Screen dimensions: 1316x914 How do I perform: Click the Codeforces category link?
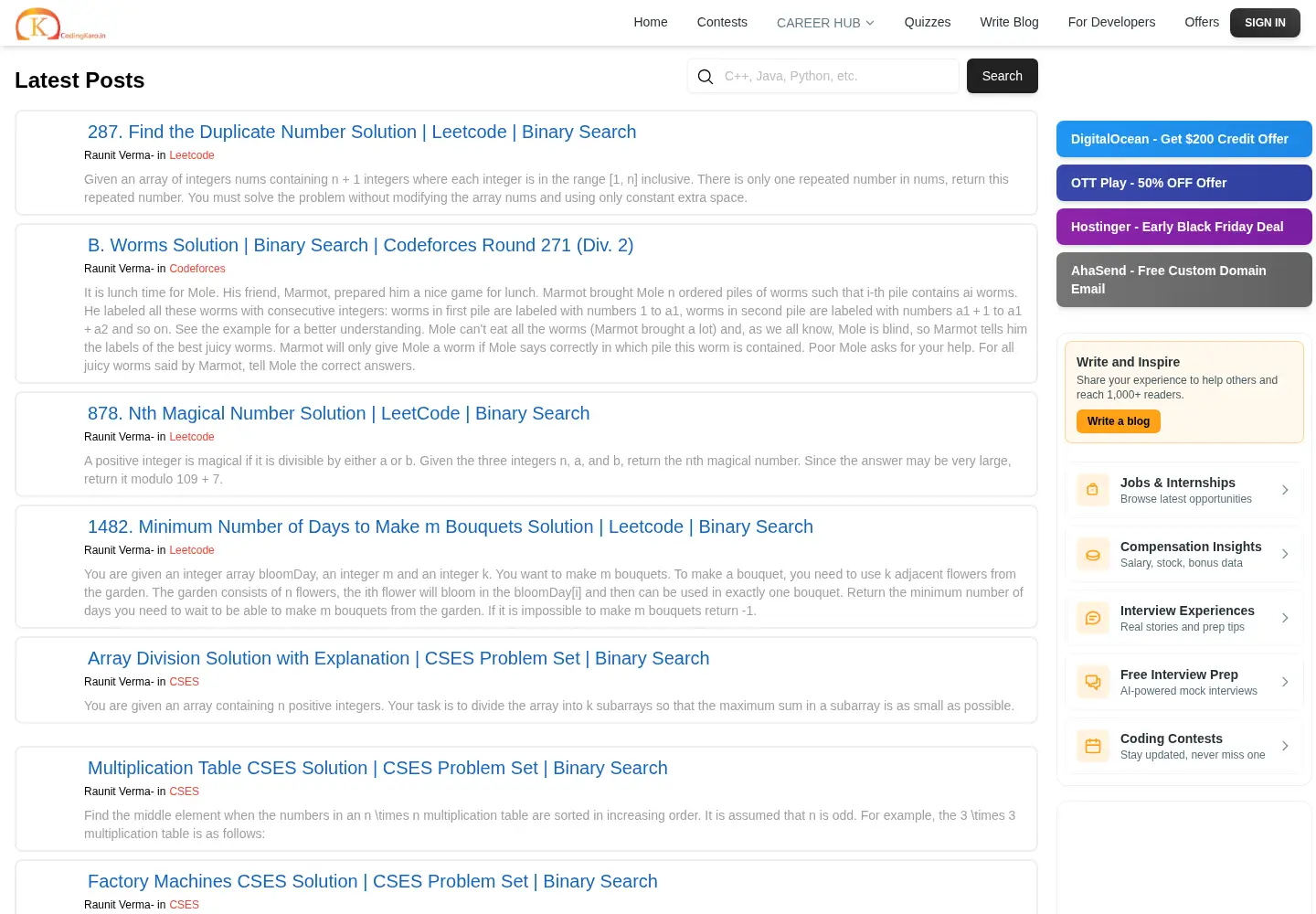pyautogui.click(x=197, y=269)
